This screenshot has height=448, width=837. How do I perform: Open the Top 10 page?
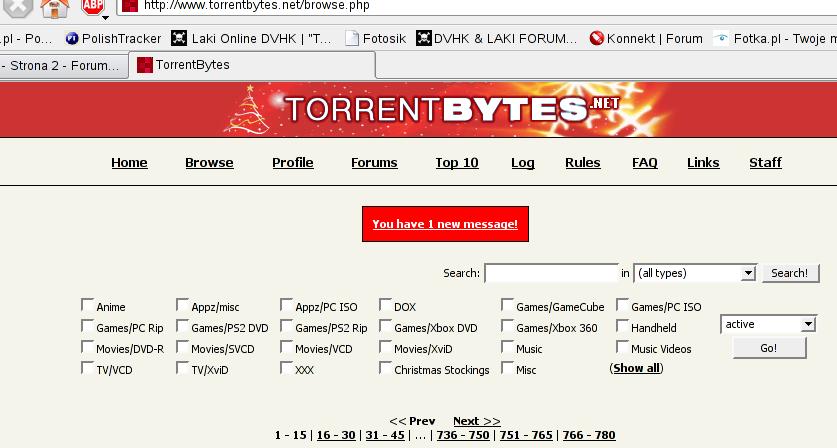(x=457, y=162)
